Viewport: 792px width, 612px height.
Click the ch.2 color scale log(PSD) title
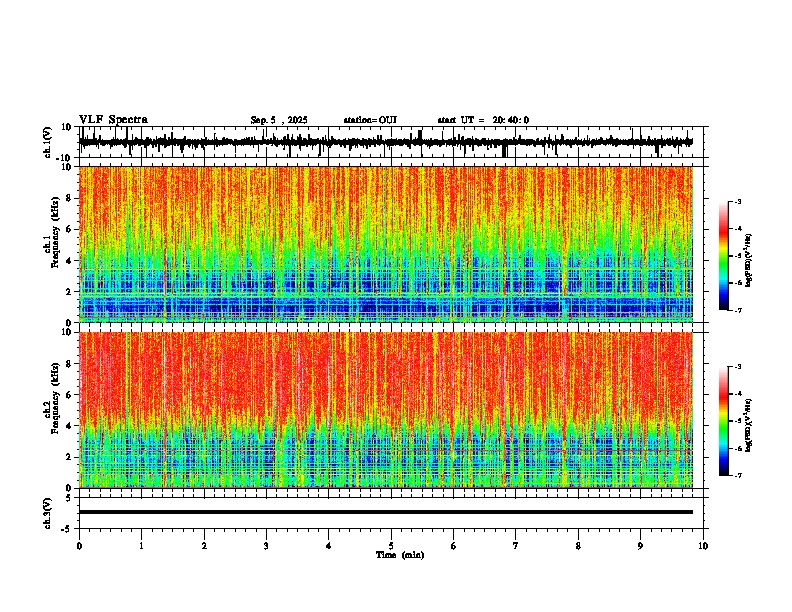pyautogui.click(x=749, y=425)
